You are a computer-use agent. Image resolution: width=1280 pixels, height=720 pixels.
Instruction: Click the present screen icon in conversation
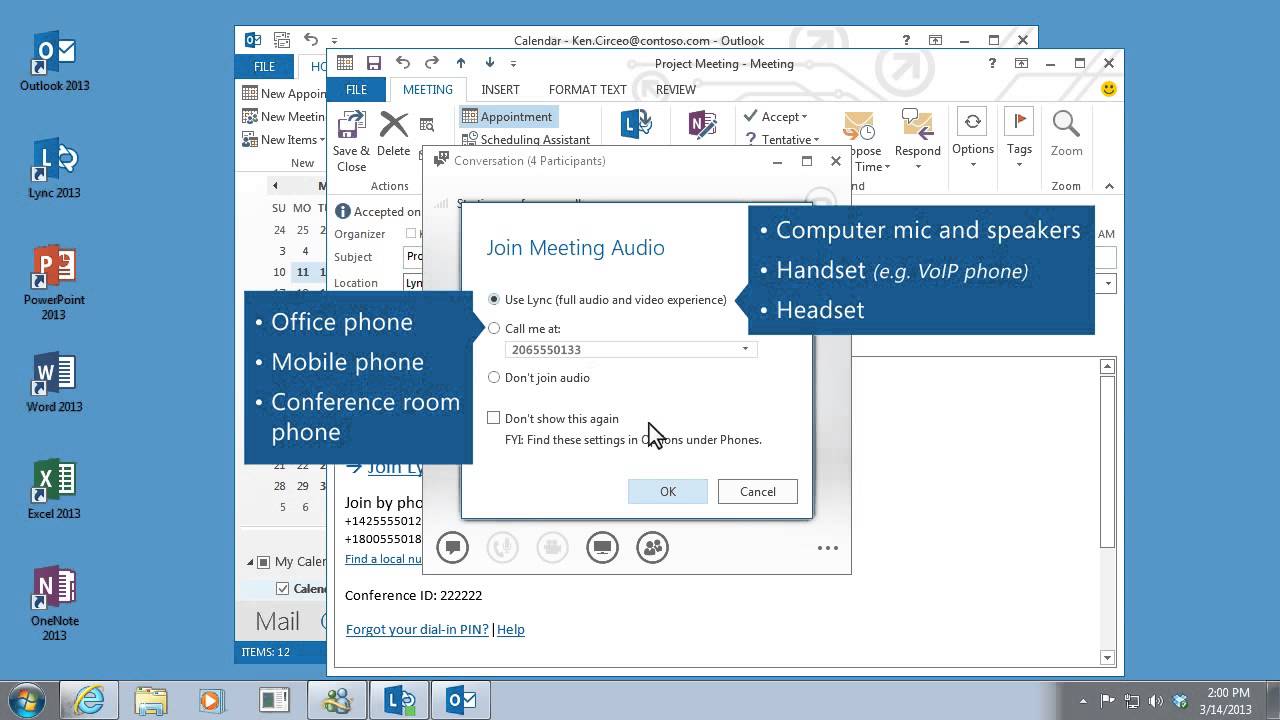[x=602, y=547]
